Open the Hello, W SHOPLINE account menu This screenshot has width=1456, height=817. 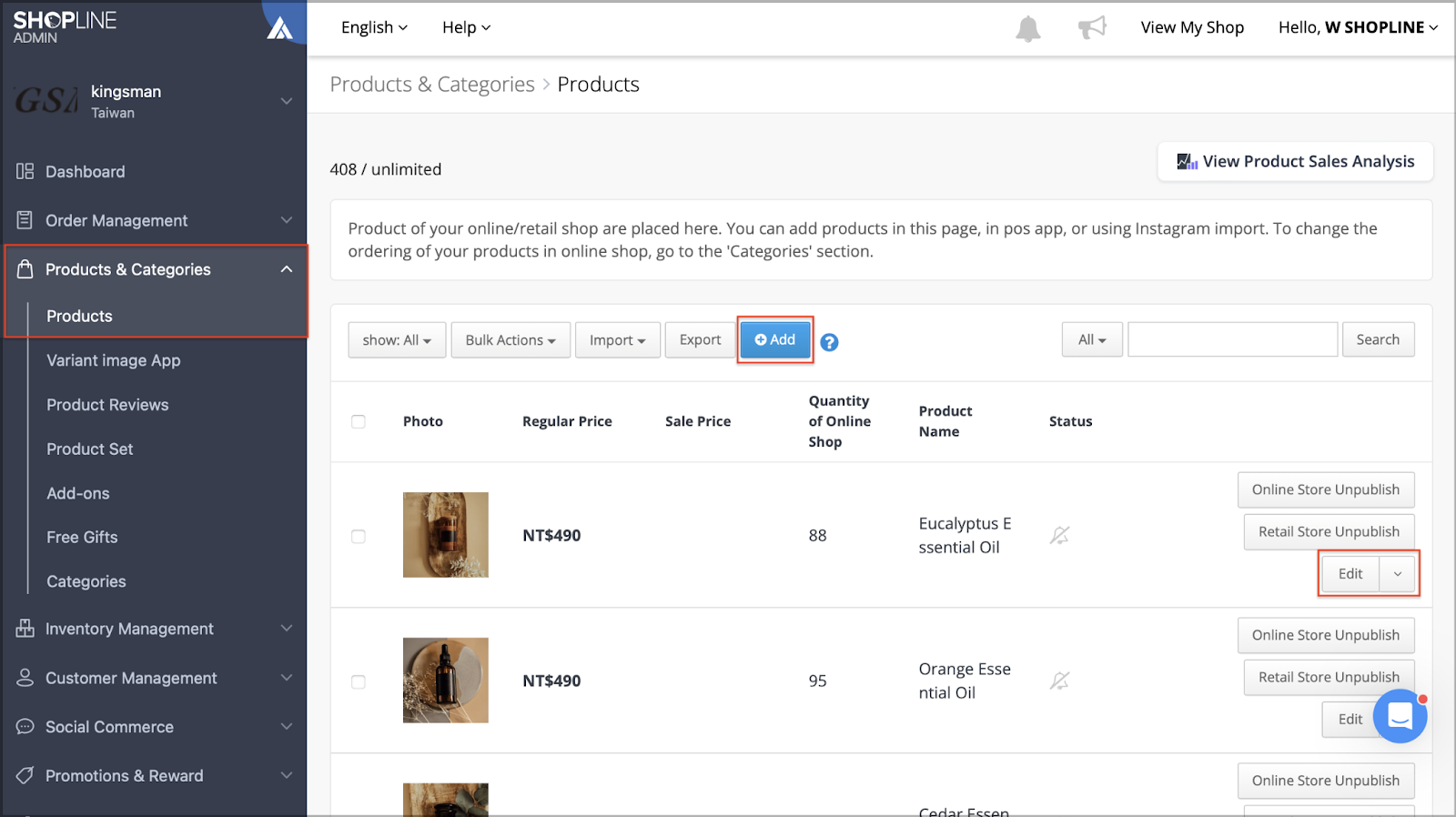(1358, 27)
